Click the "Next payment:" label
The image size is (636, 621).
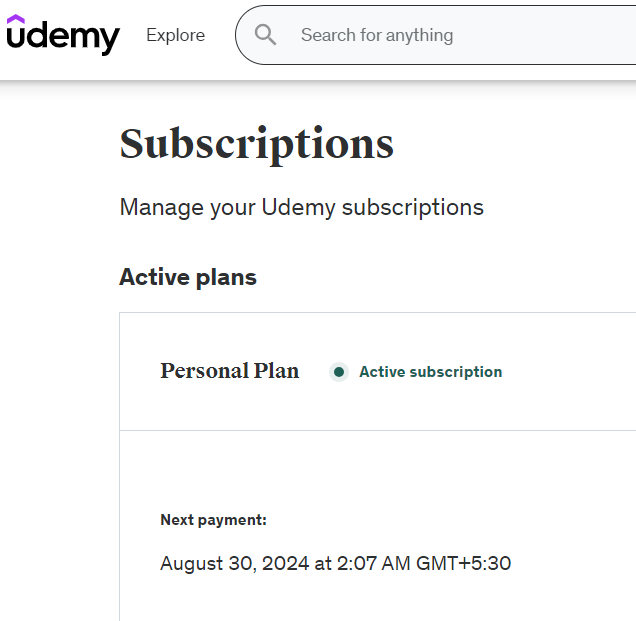point(213,520)
